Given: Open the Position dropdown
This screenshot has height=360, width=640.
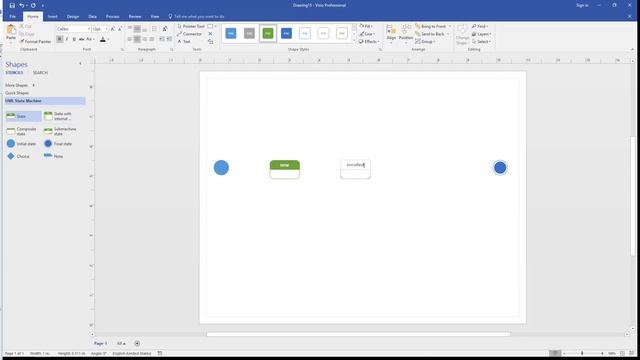Looking at the screenshot, I should coord(406,33).
